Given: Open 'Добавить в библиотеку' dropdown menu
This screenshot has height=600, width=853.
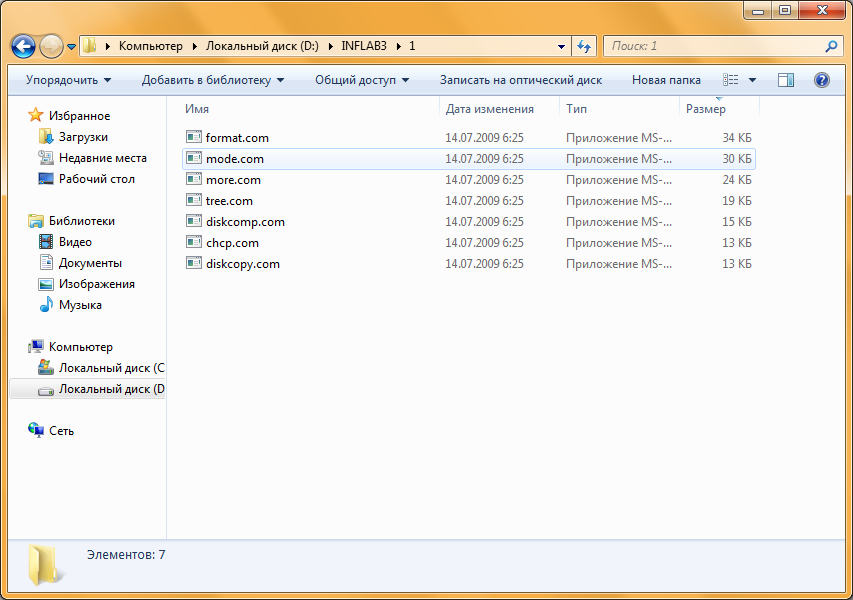Looking at the screenshot, I should click(x=213, y=80).
